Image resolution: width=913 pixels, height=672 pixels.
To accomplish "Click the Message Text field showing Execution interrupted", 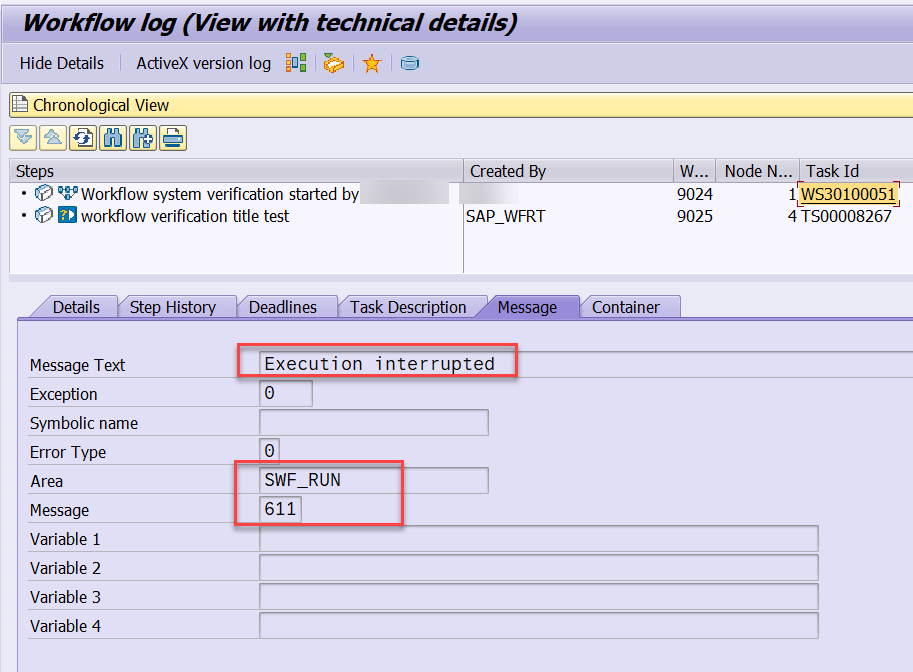I will pyautogui.click(x=586, y=364).
